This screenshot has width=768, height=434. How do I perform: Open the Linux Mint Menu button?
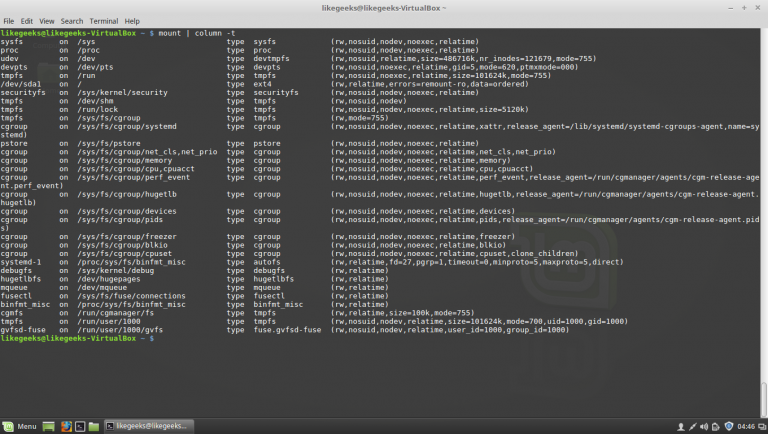(20, 427)
